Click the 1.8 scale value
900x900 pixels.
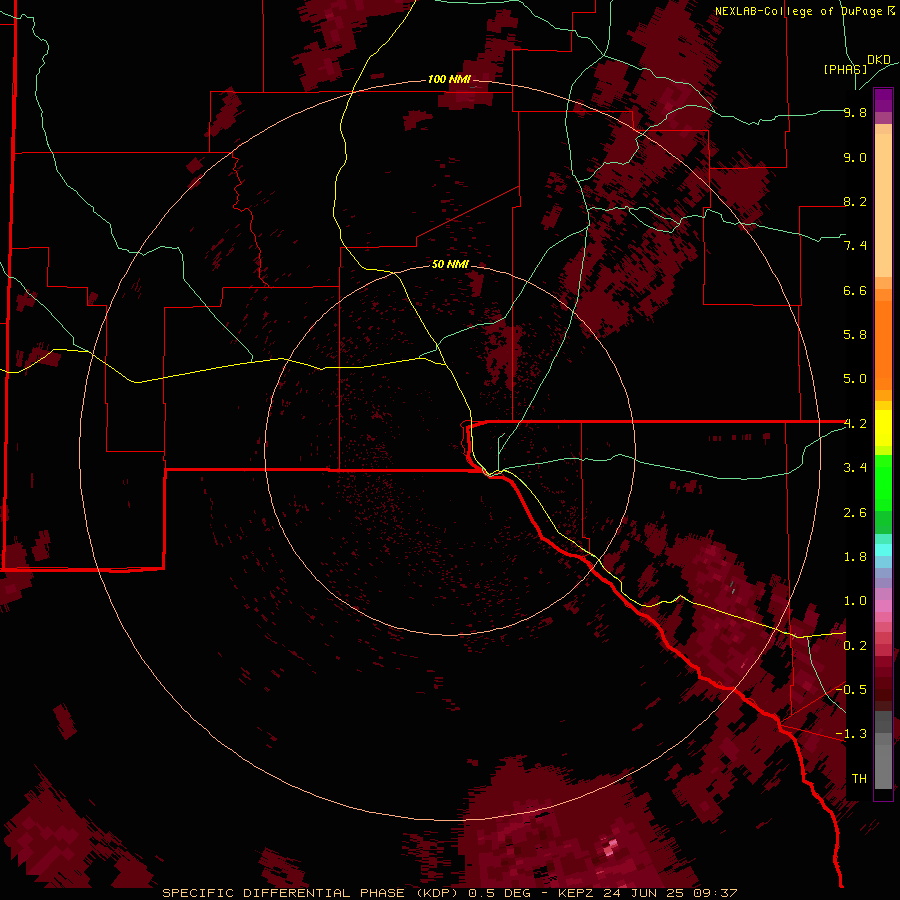855,557
